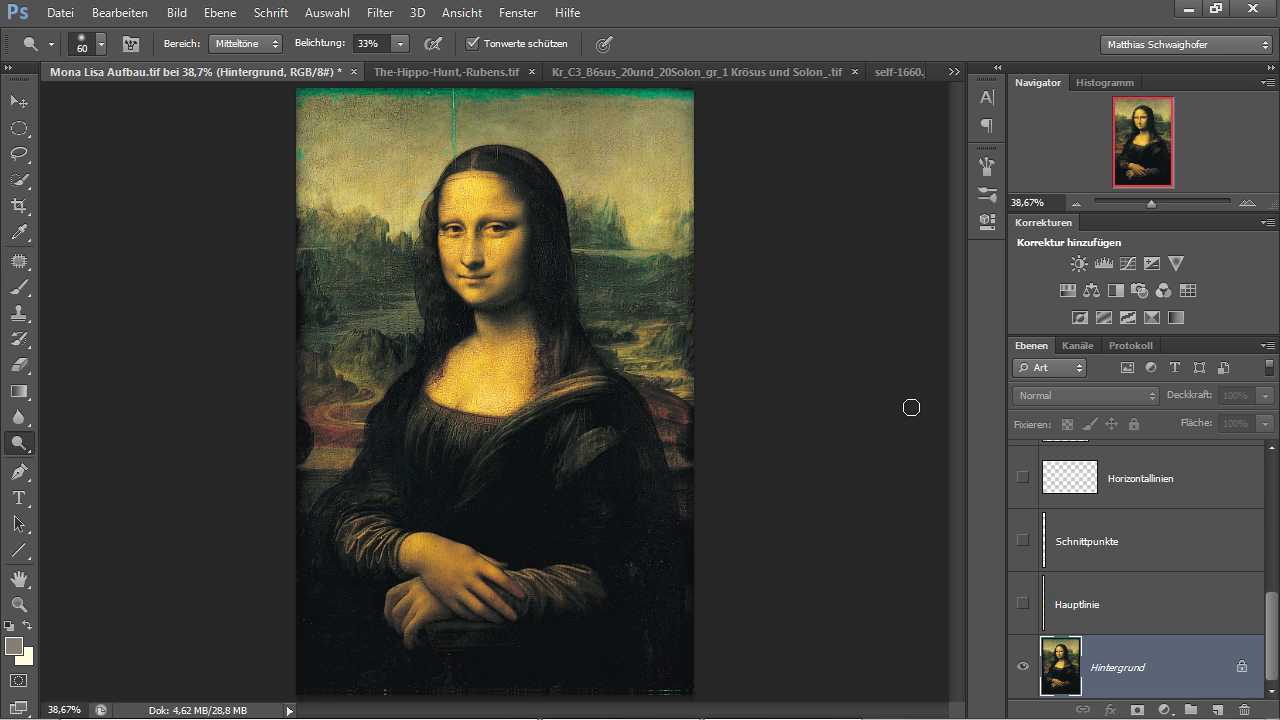Show the Hauptlinie layer
This screenshot has height=720, width=1280.
(1022, 603)
